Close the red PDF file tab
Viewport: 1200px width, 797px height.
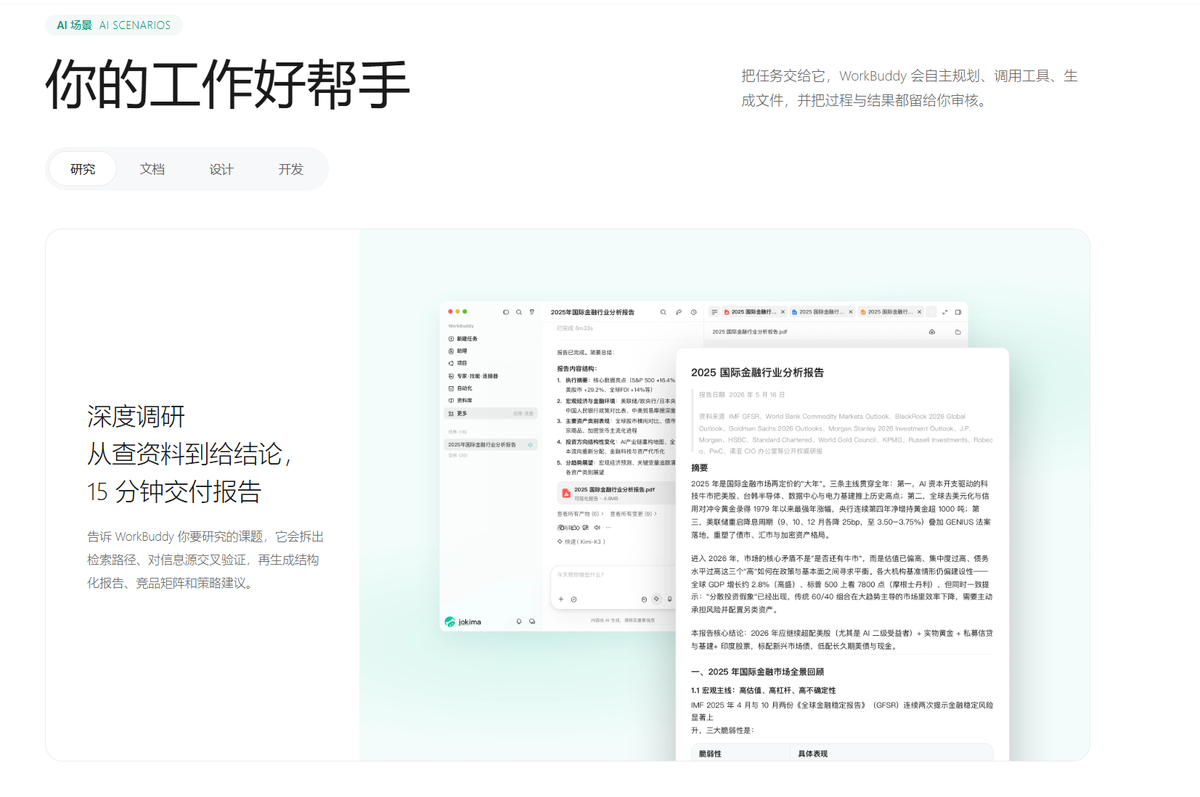pos(783,312)
